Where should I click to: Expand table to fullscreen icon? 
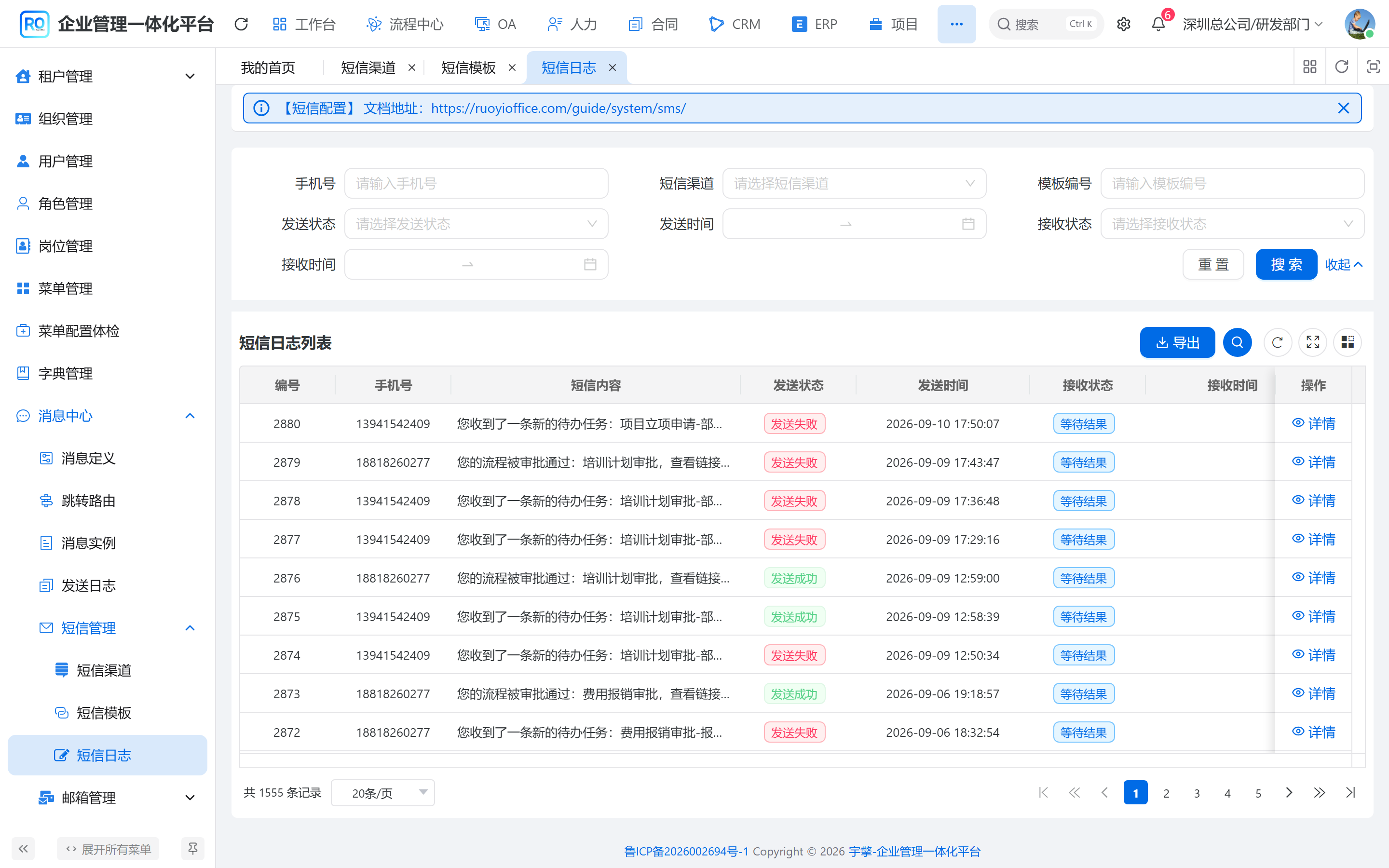point(1313,343)
